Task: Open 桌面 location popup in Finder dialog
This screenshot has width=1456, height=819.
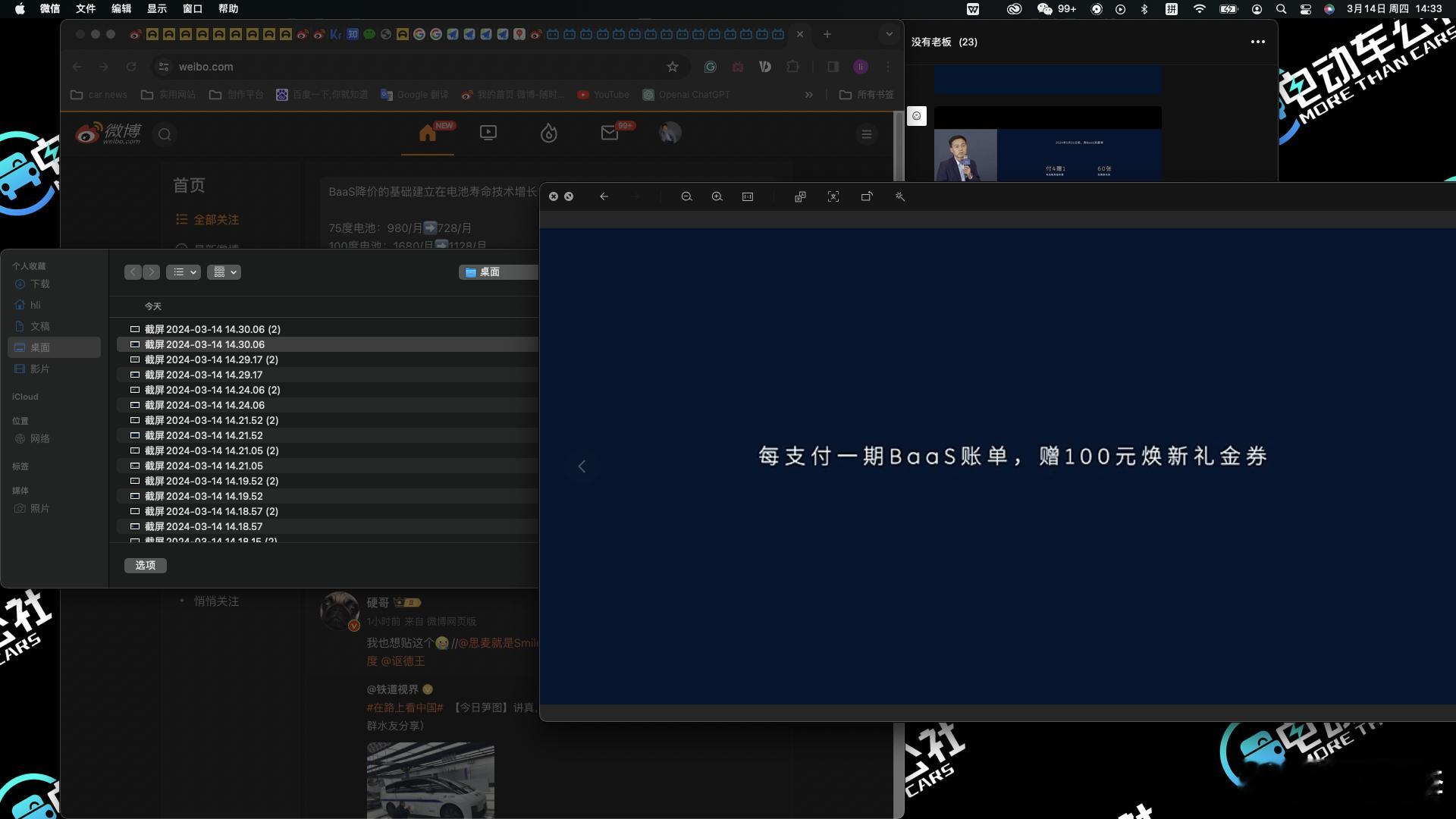Action: [498, 272]
